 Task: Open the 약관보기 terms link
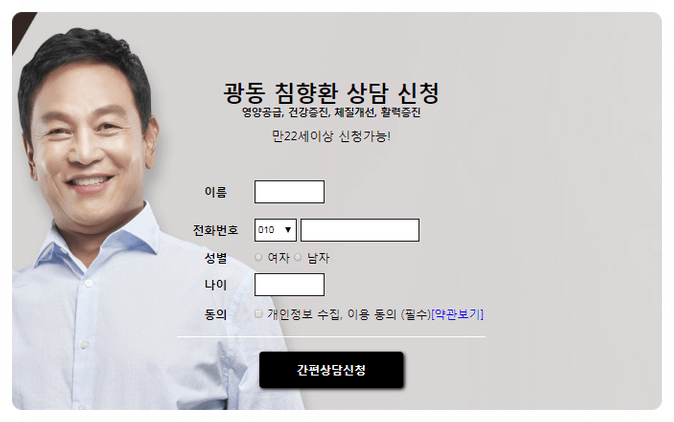(457, 314)
